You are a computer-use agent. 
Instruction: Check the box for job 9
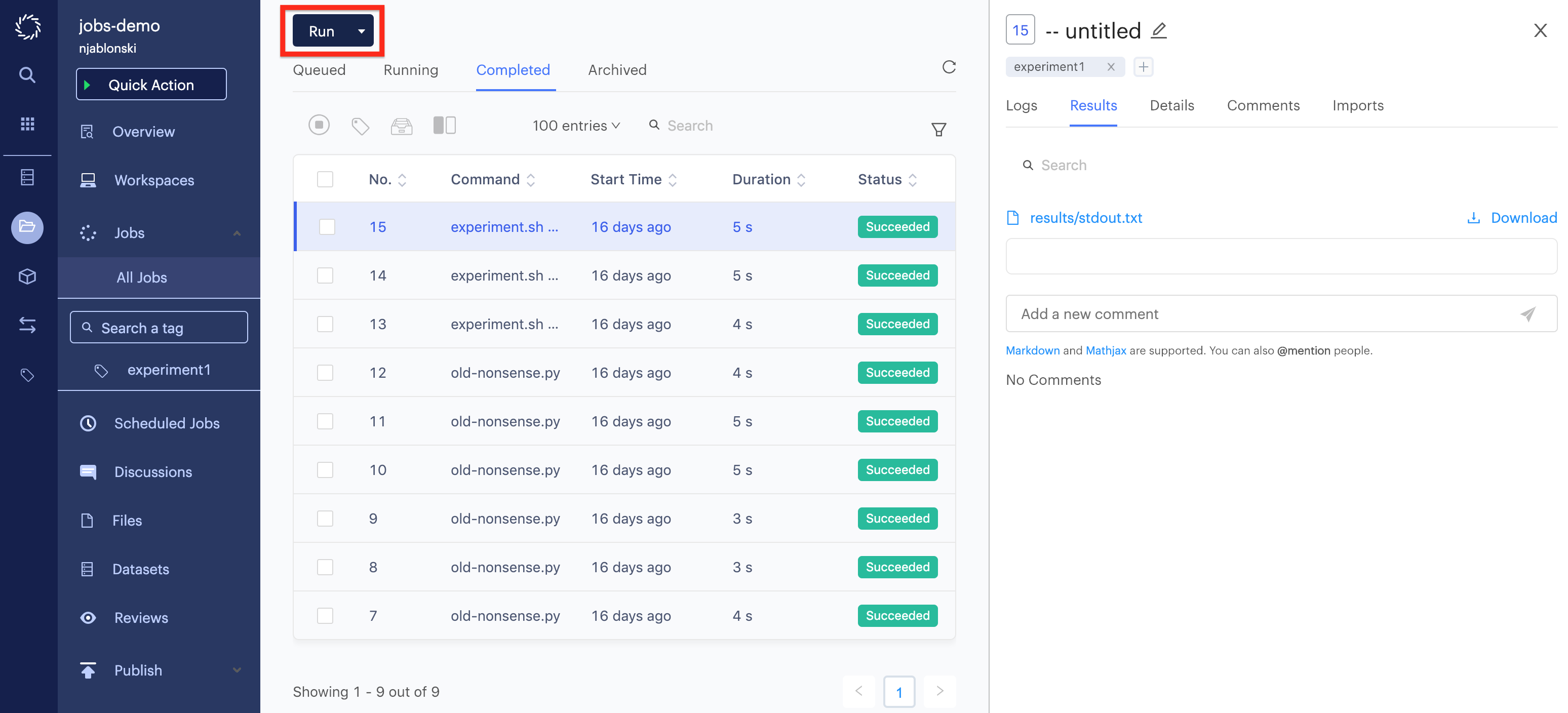[x=325, y=519]
